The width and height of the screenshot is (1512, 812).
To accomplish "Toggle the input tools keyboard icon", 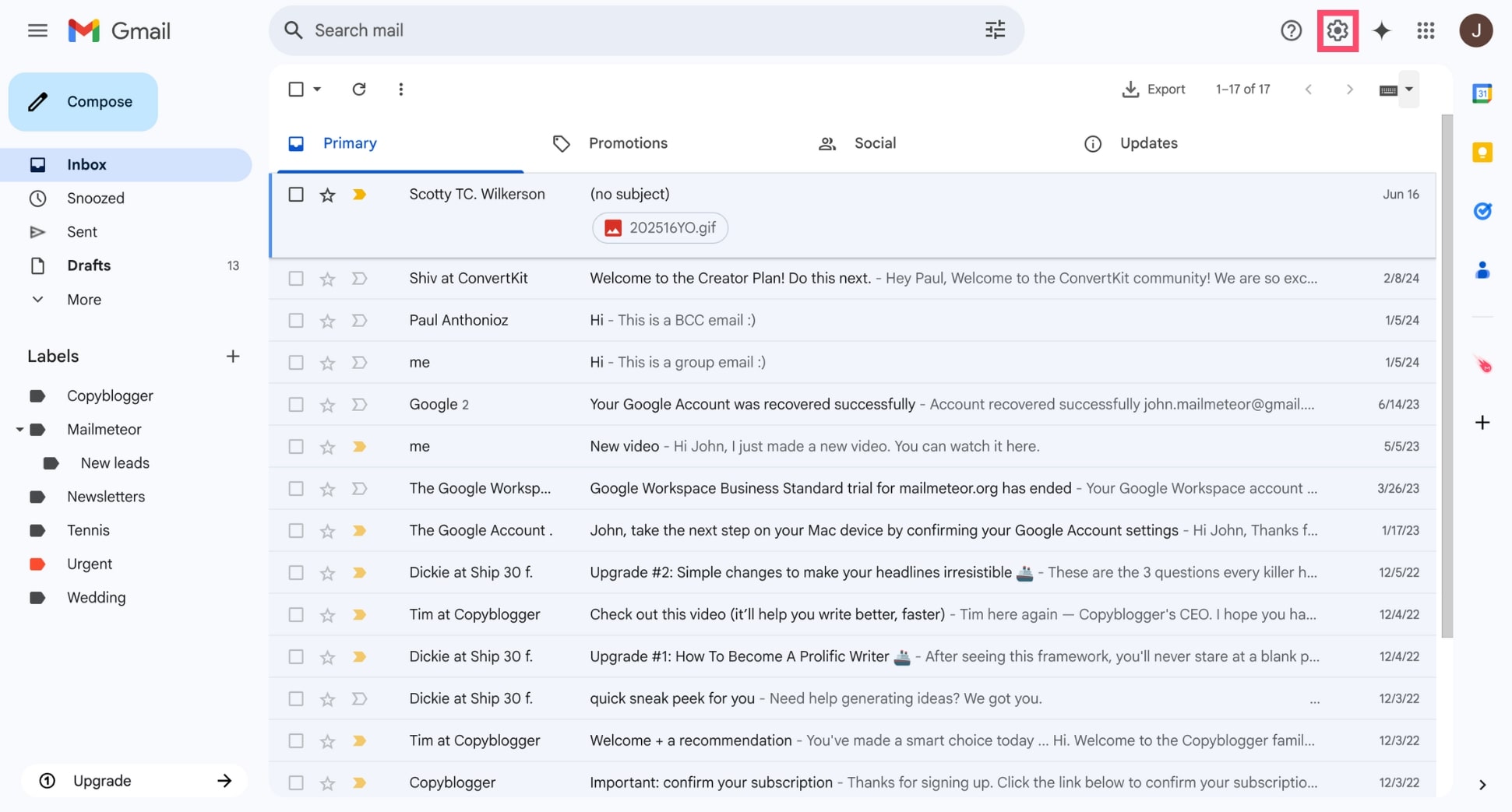I will tap(1388, 90).
